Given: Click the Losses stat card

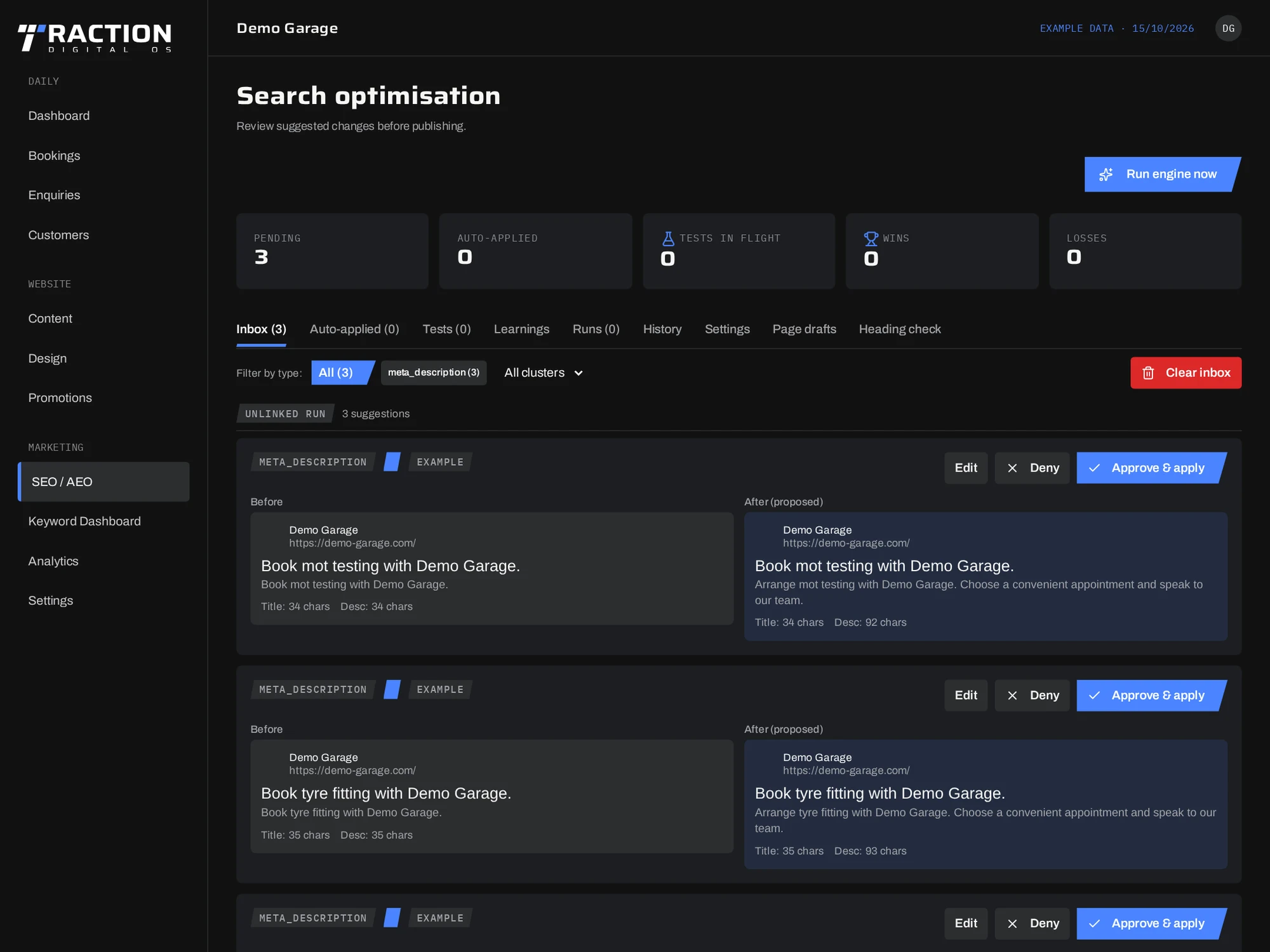Looking at the screenshot, I should (1145, 251).
